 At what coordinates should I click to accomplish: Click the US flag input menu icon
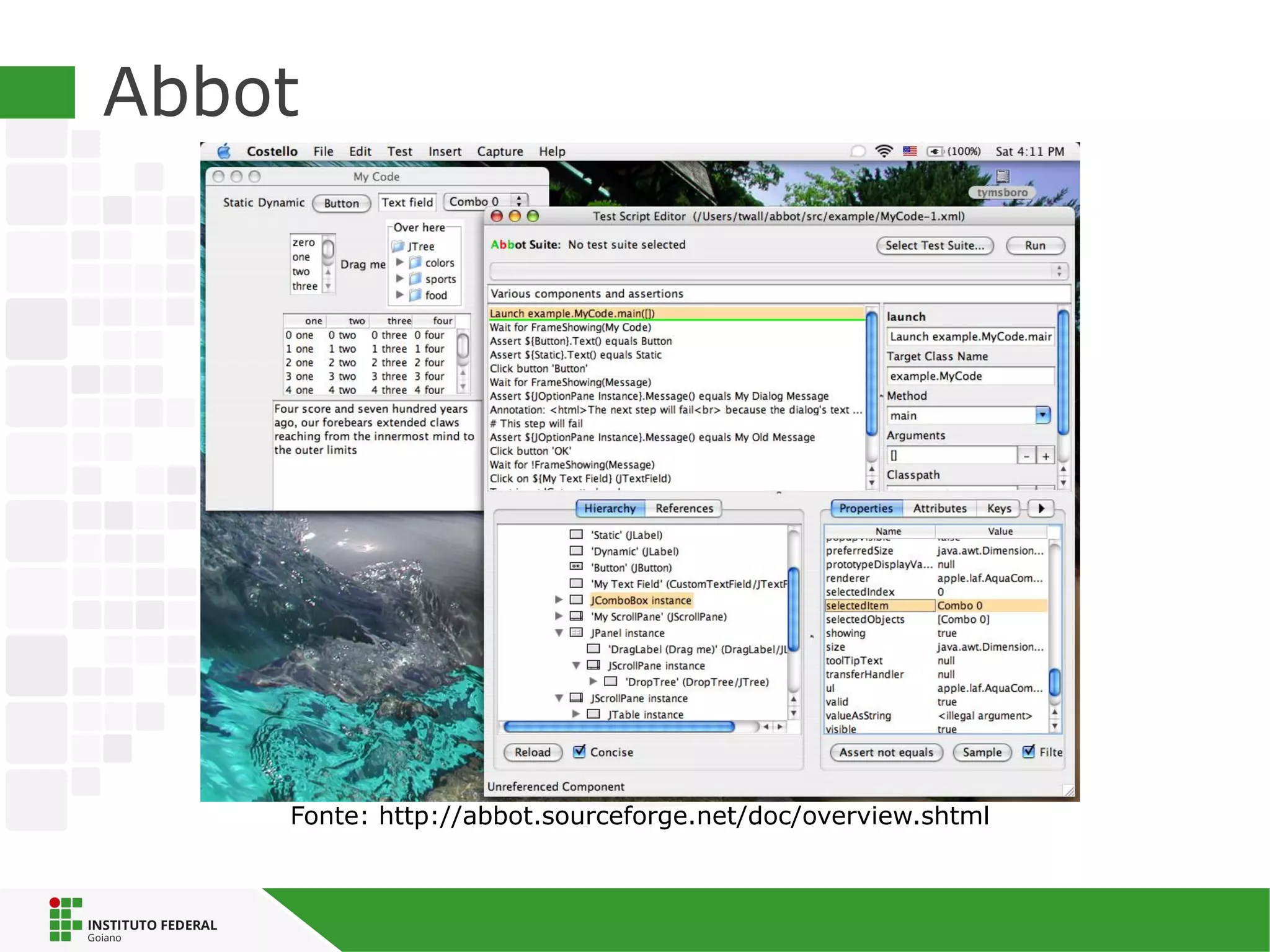pos(910,151)
